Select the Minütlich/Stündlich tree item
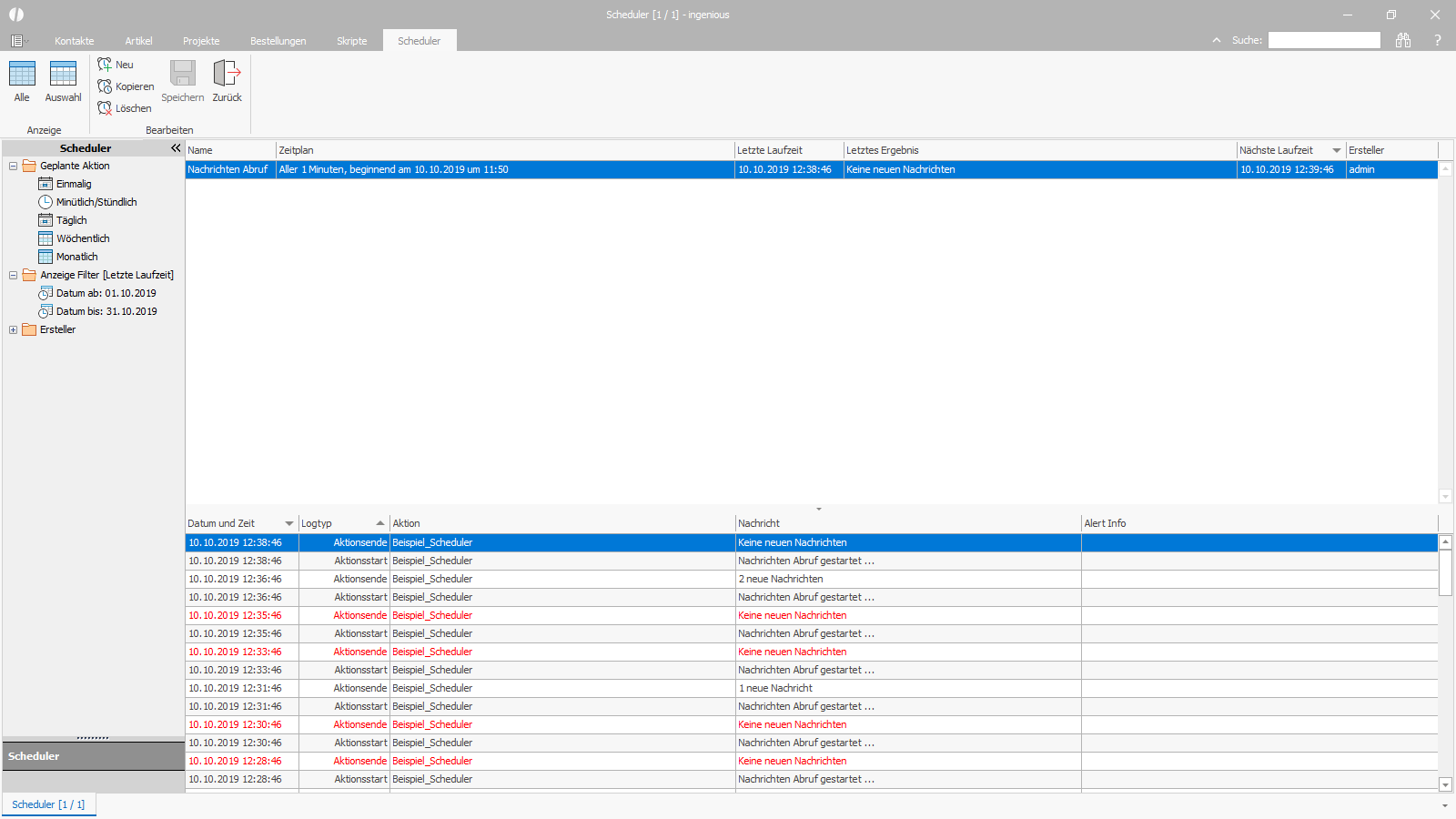The width and height of the screenshot is (1456, 819). (96, 202)
